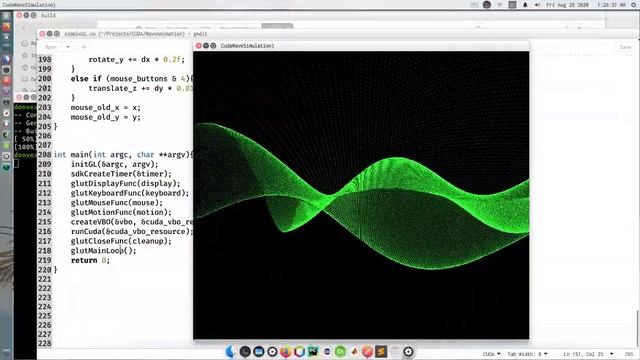Click the glutMouseFunc(mouse); line
This screenshot has height=360, width=640.
(x=116, y=202)
